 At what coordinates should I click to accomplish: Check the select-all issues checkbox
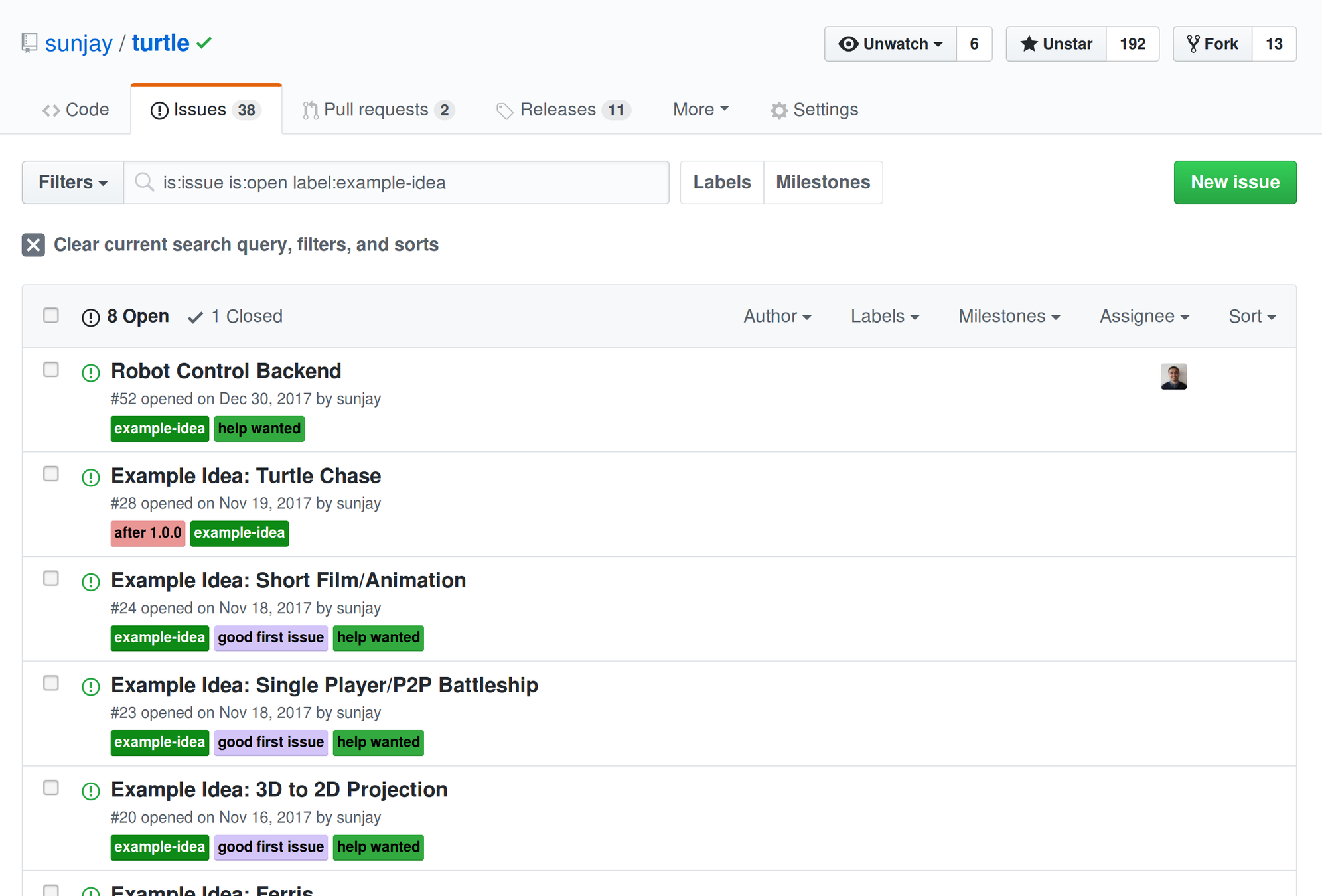51,315
